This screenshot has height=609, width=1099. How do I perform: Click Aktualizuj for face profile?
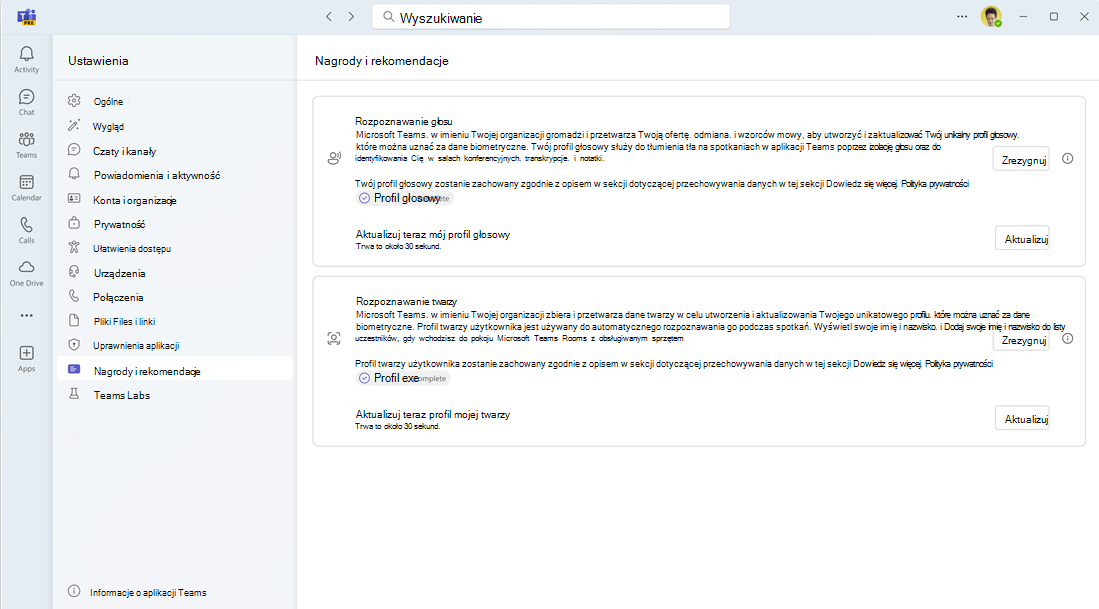click(1023, 419)
